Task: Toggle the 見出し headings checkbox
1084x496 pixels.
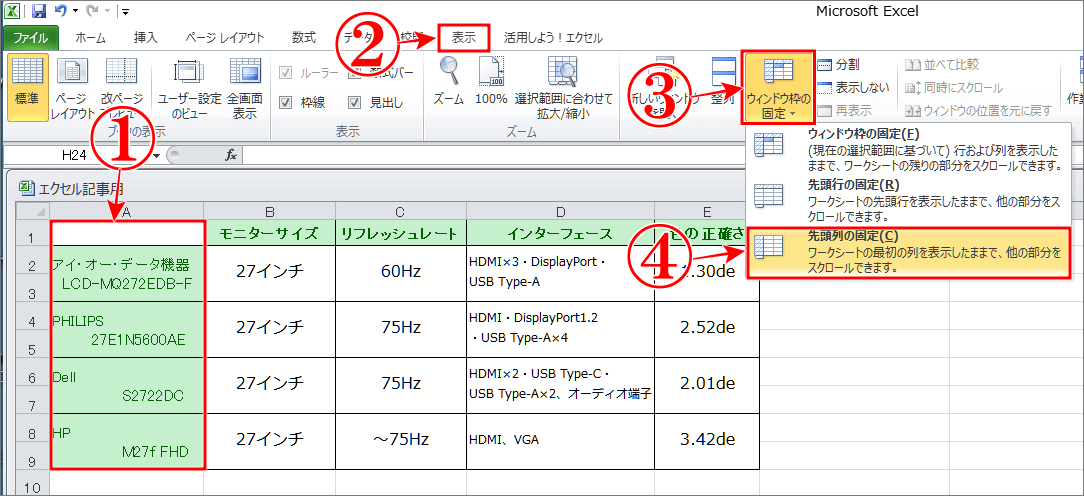Action: click(354, 103)
